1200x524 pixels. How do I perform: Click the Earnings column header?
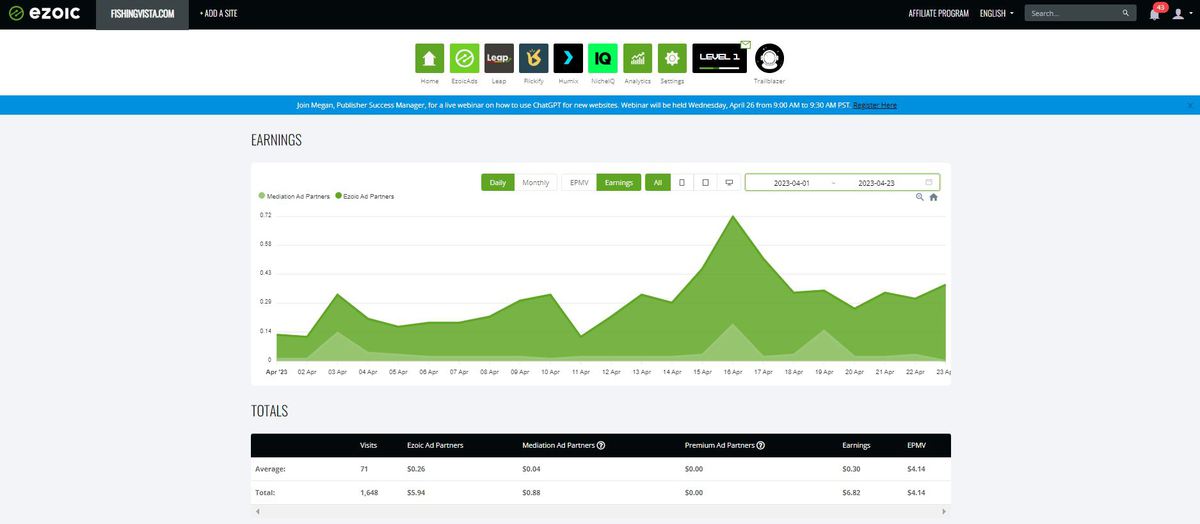(x=856, y=446)
